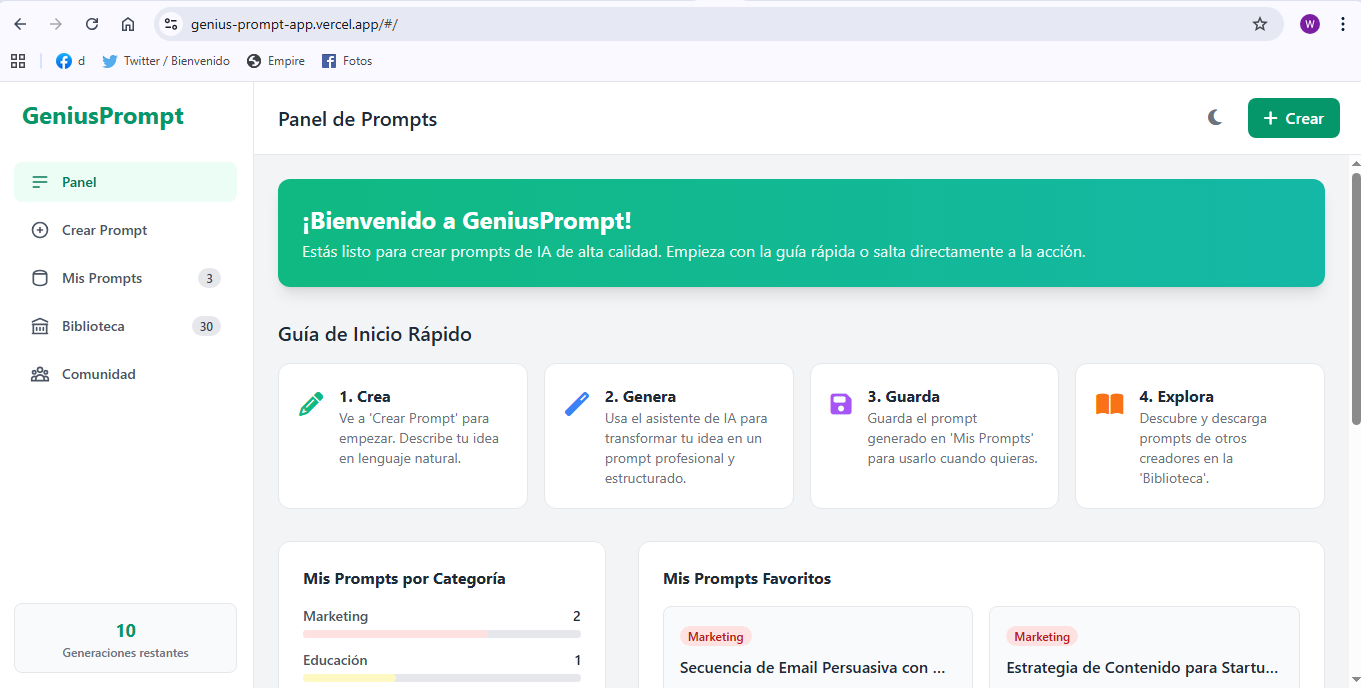Viewport: 1361px width, 688px height.
Task: Click the orange book icon on Explora card
Action: 1109,404
